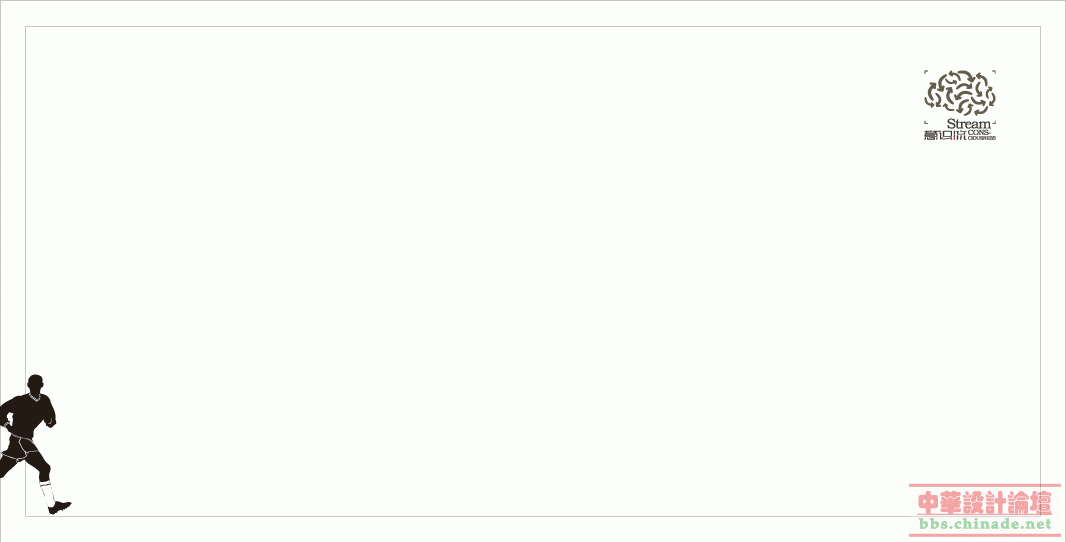Click the player's black shorts
The height and width of the screenshot is (542, 1066).
click(22, 449)
